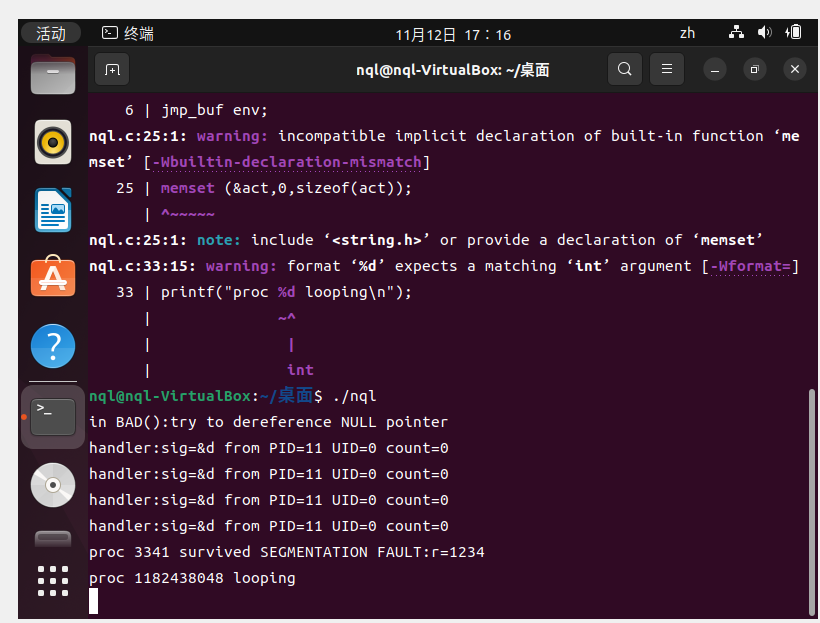The image size is (820, 623).
Task: Show the applications grid
Action: pos(53,580)
